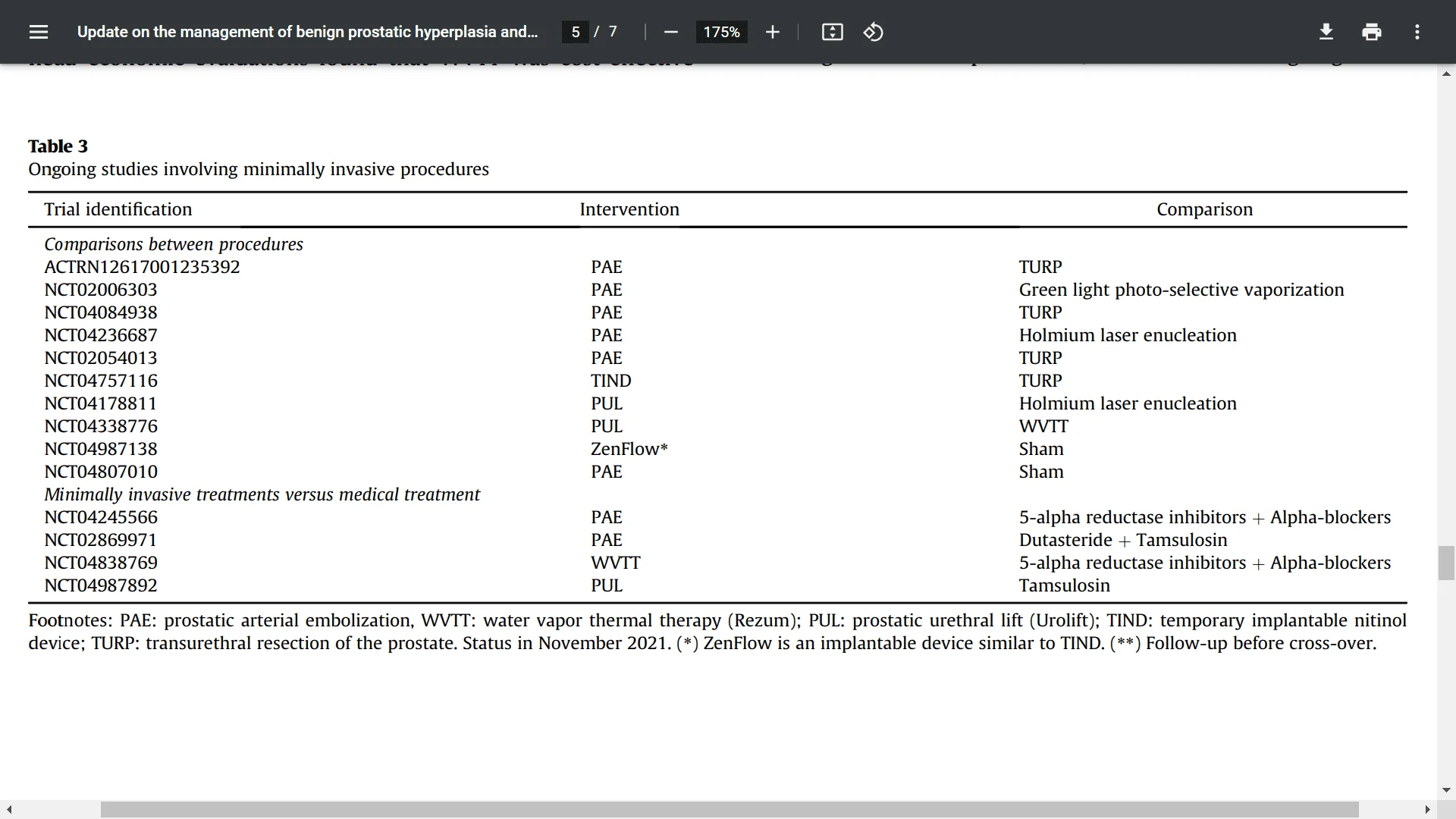This screenshot has width=1456, height=819.
Task: Click trial ID NCT02054013
Action: (101, 358)
